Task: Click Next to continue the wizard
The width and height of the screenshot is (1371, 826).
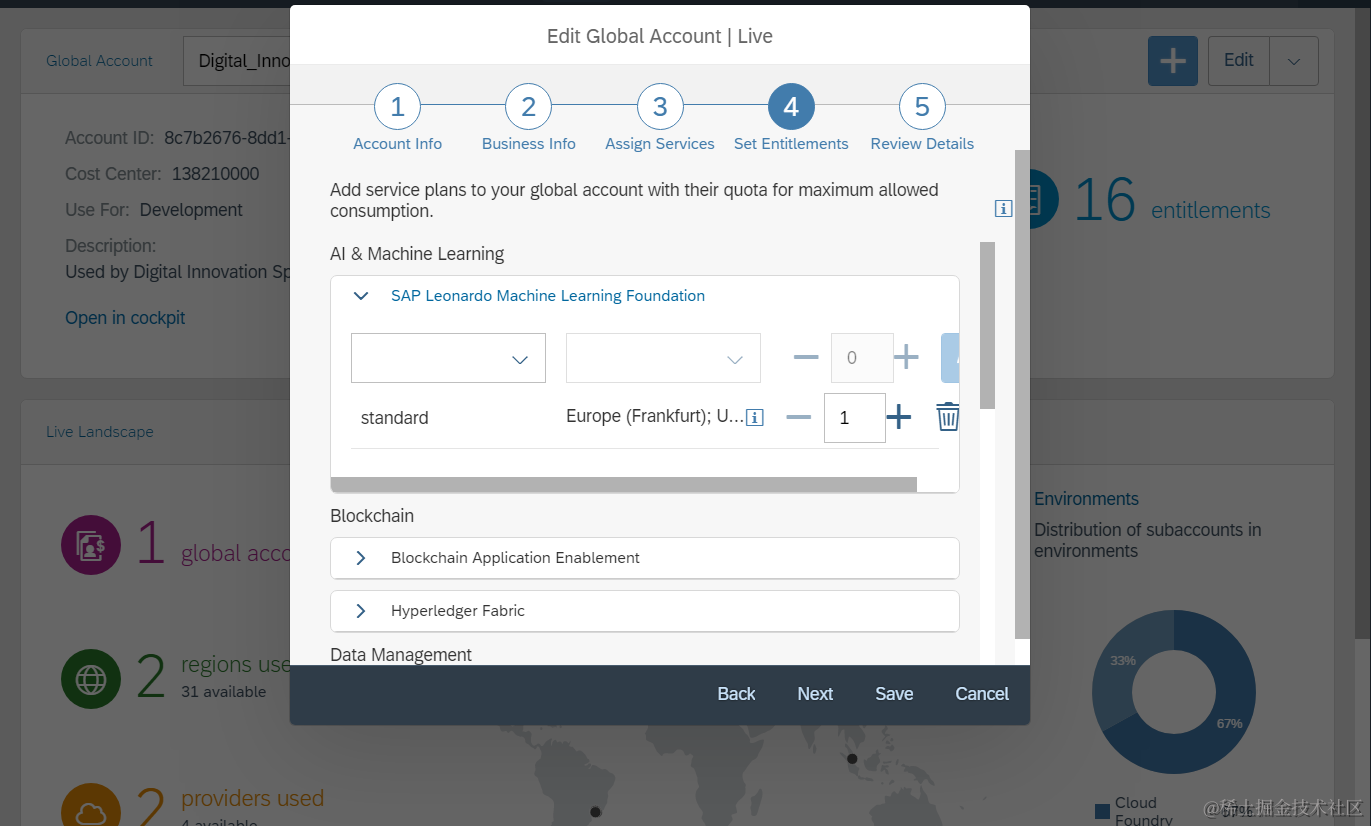Action: point(815,694)
